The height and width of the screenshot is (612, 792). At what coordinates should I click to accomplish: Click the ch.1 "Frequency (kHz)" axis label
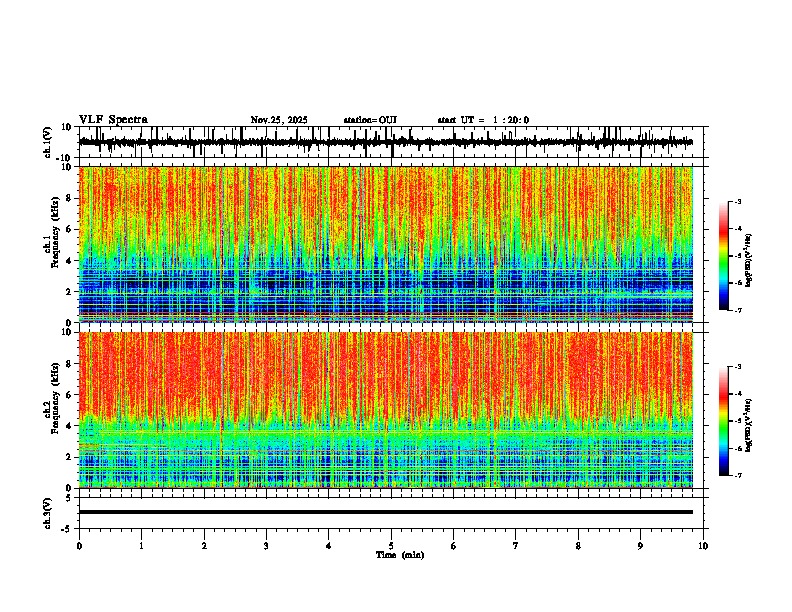[x=55, y=233]
